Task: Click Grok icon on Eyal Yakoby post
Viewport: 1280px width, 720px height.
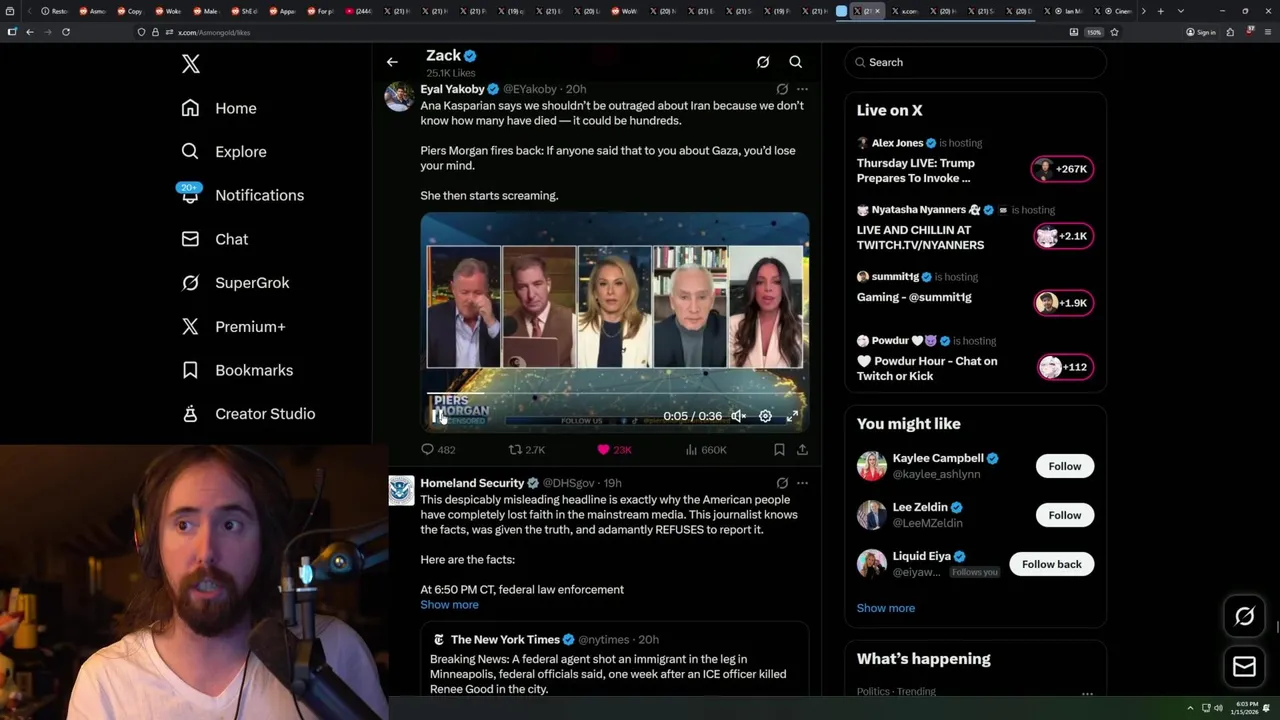Action: (782, 89)
